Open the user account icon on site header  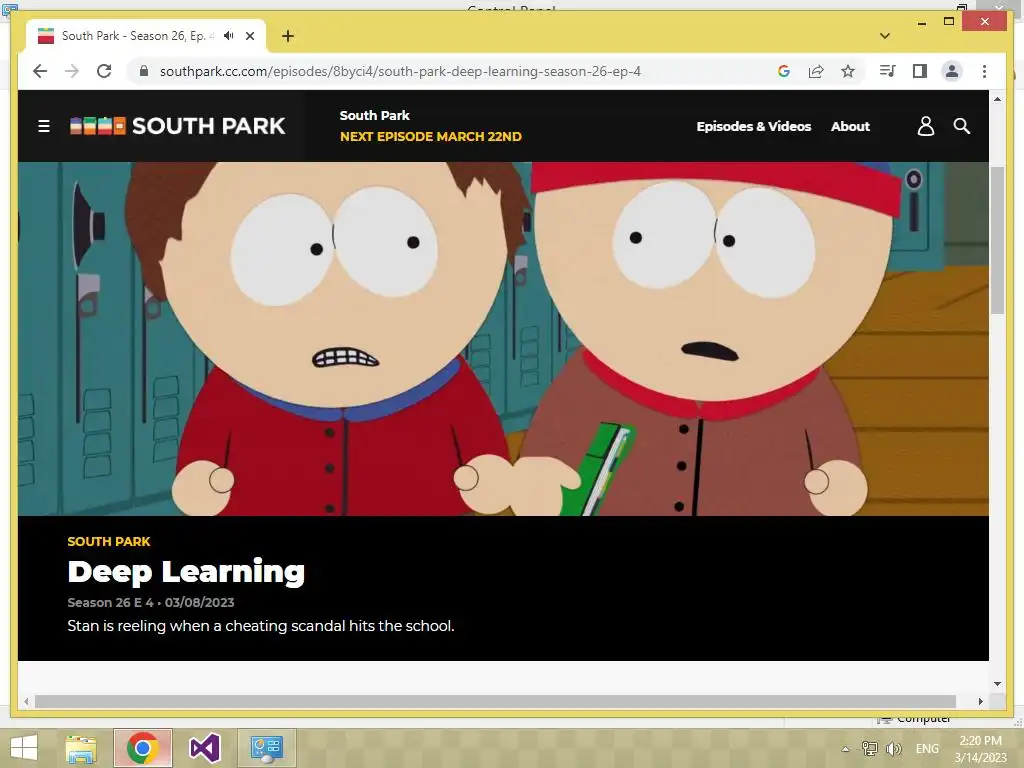(925, 126)
